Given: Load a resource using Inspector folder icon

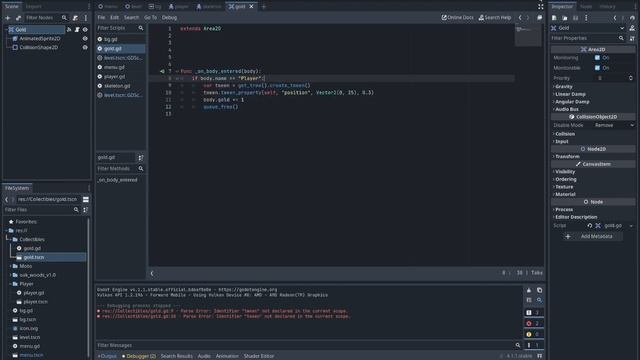Looking at the screenshot, I should (x=564, y=18).
